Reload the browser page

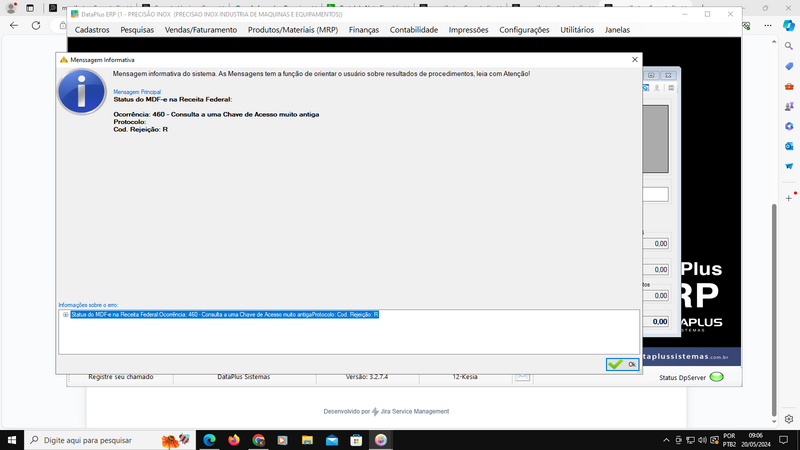tap(36, 25)
